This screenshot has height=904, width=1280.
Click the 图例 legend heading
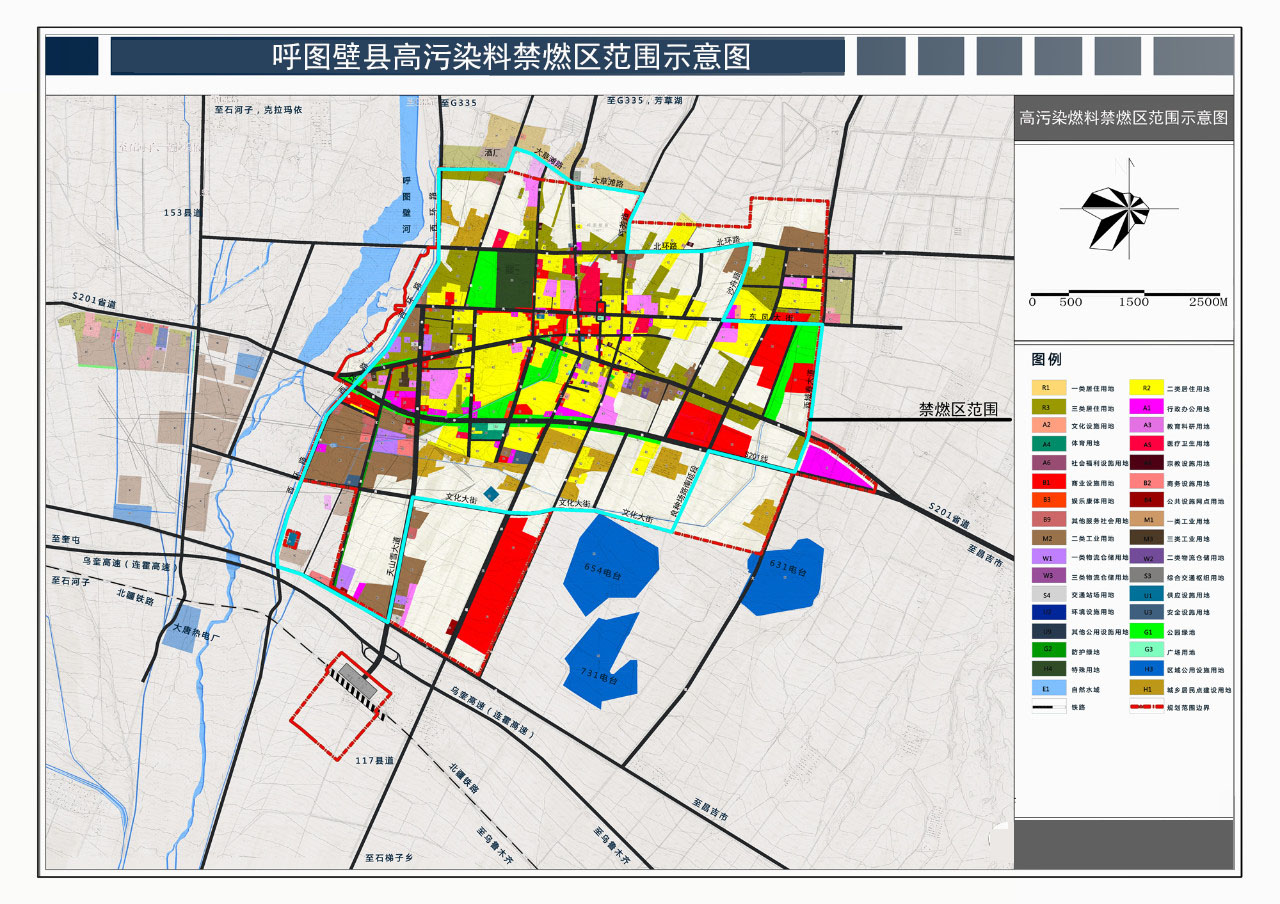pos(1046,360)
